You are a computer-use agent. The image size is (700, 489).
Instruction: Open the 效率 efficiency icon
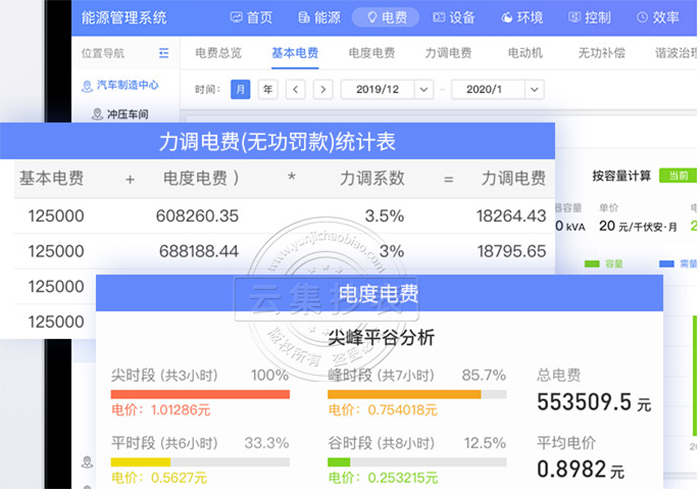(x=641, y=17)
